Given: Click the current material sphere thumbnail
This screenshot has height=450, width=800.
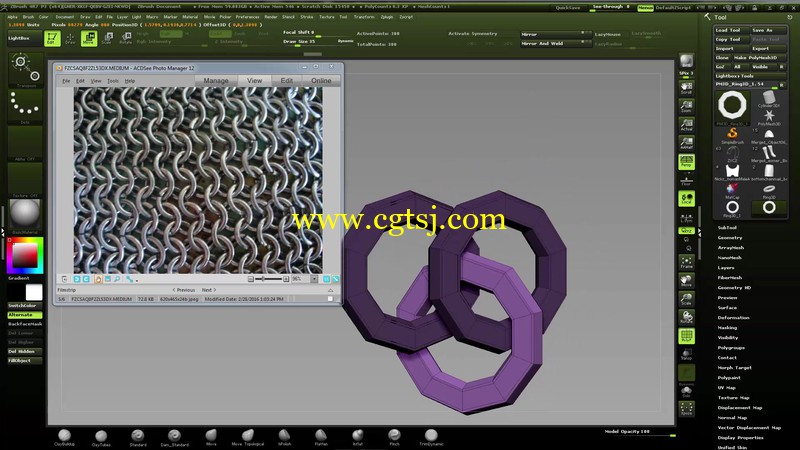Looking at the screenshot, I should click(24, 213).
